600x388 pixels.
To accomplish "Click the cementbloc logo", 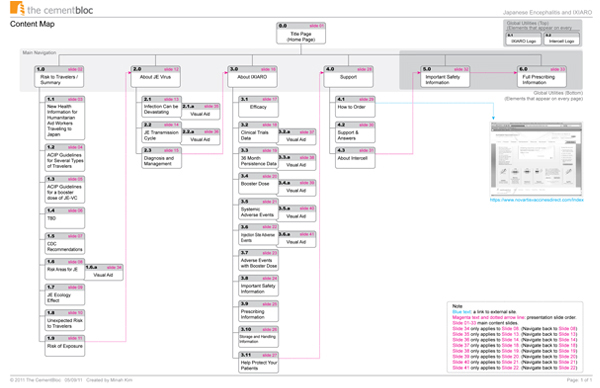I will pyautogui.click(x=51, y=8).
